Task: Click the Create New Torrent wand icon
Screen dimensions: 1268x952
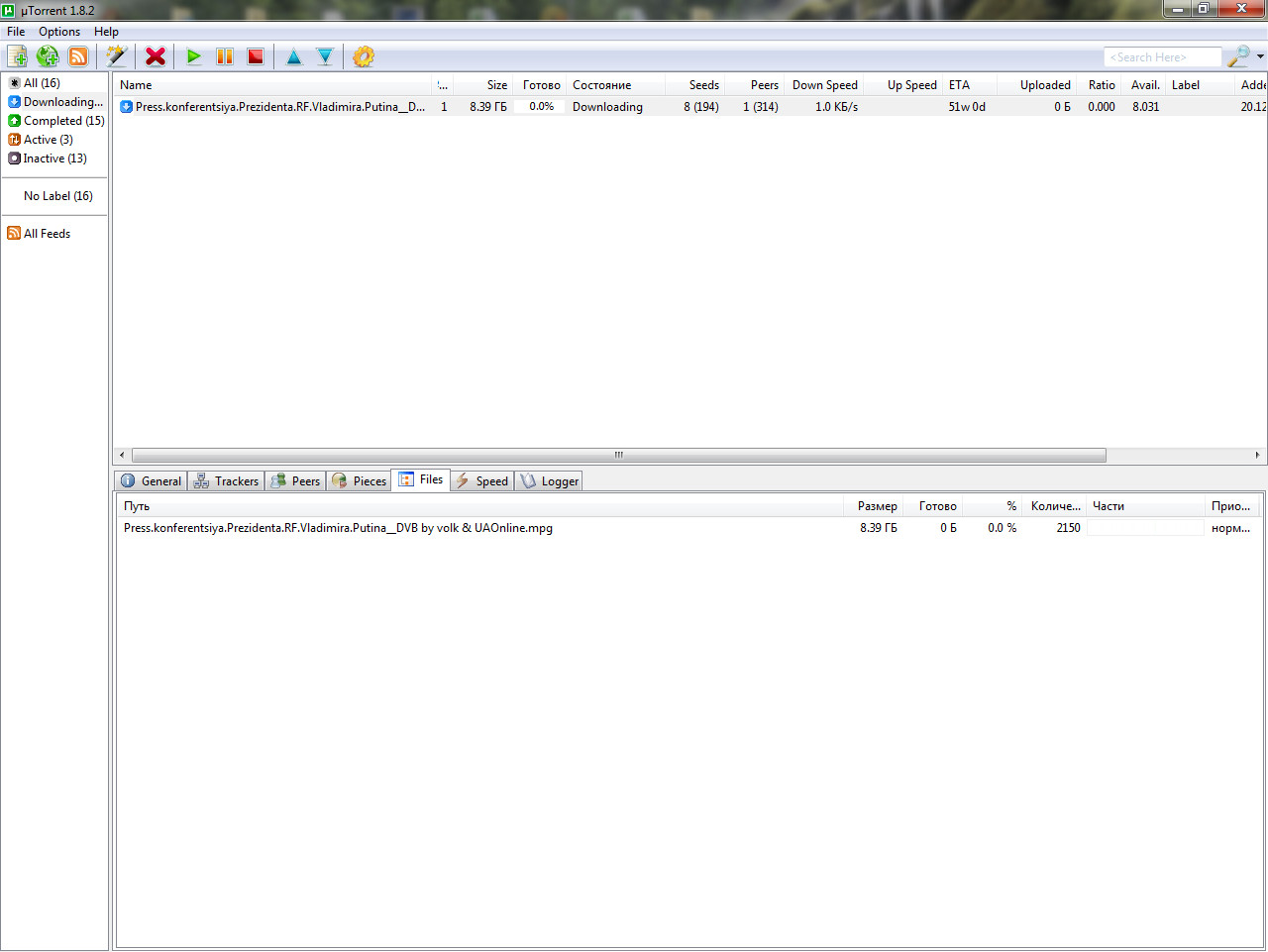Action: (x=117, y=56)
